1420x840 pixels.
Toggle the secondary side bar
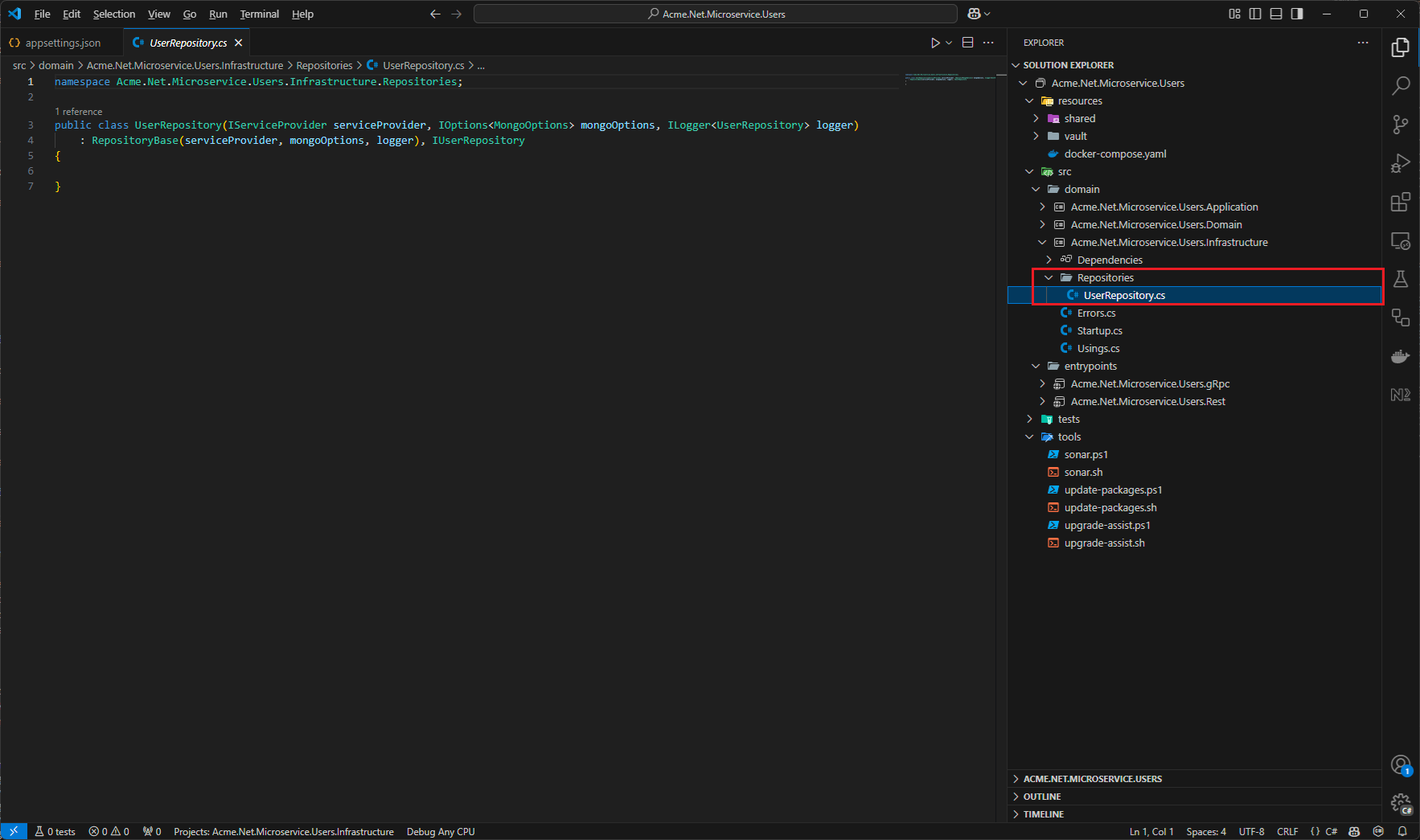(1297, 14)
